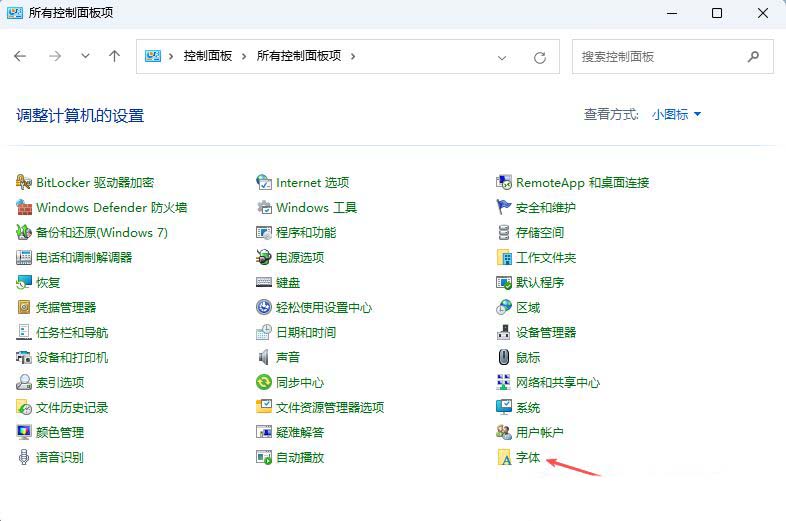
Task: Click the 用户帐户 link
Action: click(540, 432)
